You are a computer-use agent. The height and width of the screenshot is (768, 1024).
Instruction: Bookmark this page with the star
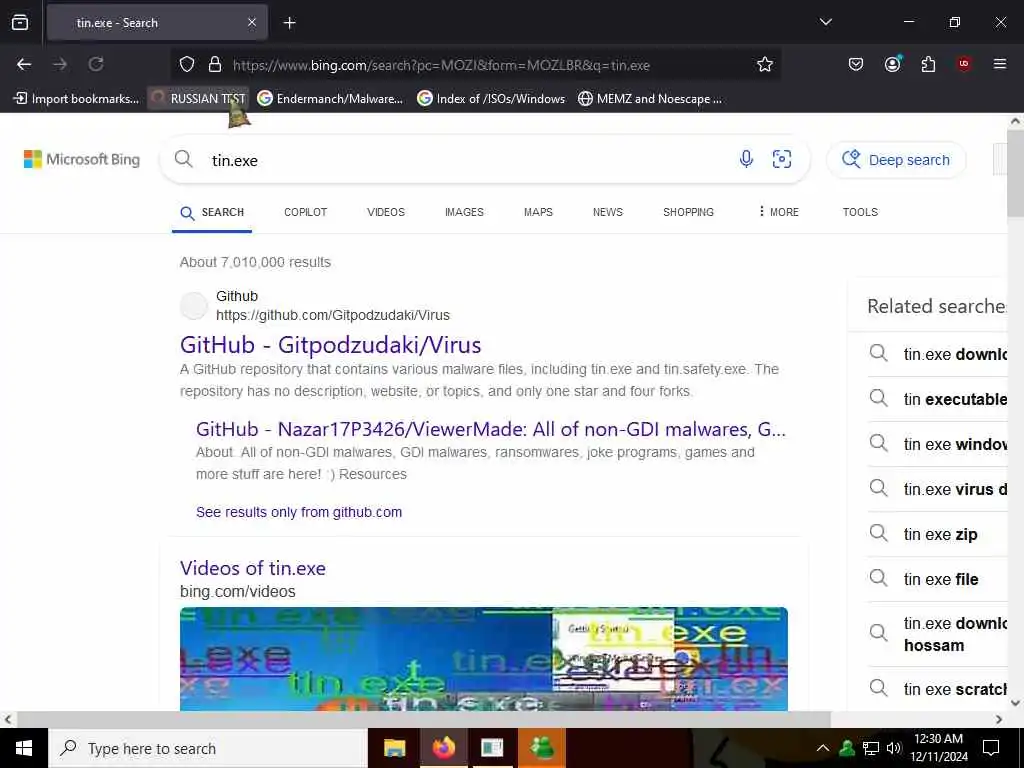click(765, 64)
